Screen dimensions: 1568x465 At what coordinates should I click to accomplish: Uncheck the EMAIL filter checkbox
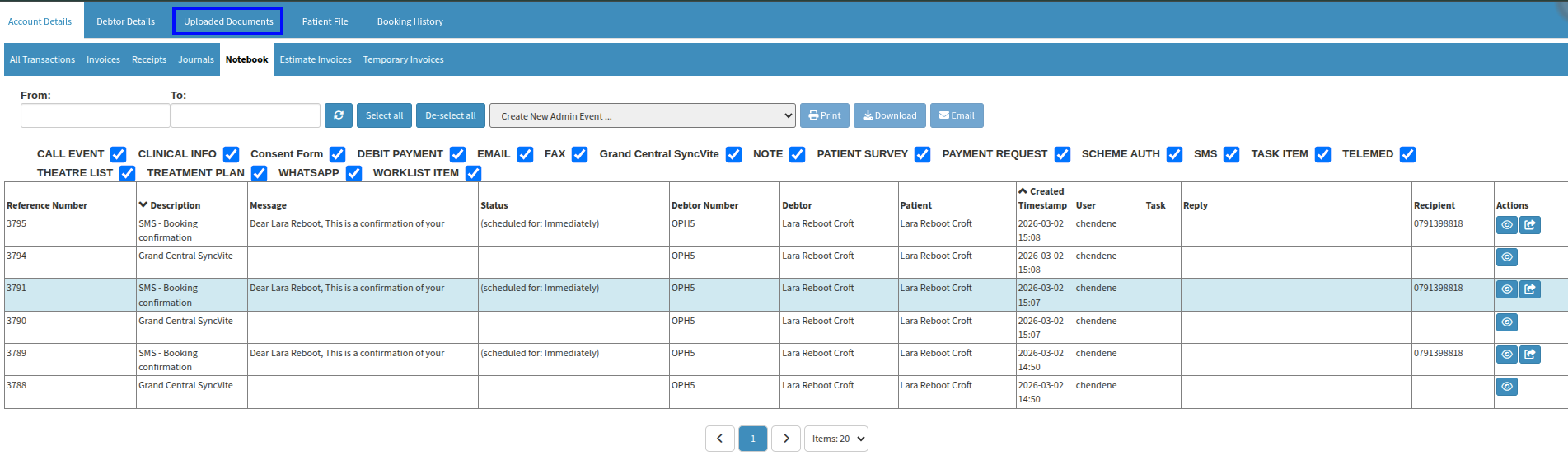pos(526,154)
